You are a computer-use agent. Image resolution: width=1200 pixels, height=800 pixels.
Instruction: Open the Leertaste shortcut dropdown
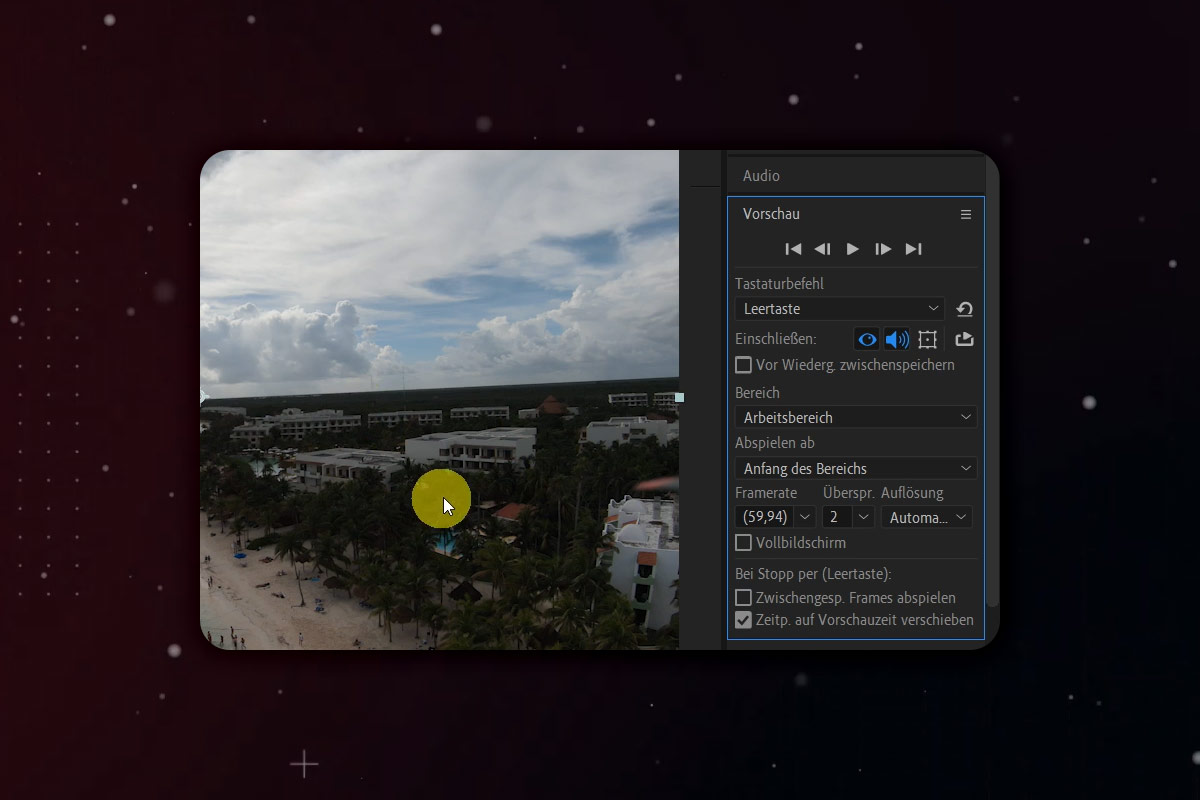(840, 309)
